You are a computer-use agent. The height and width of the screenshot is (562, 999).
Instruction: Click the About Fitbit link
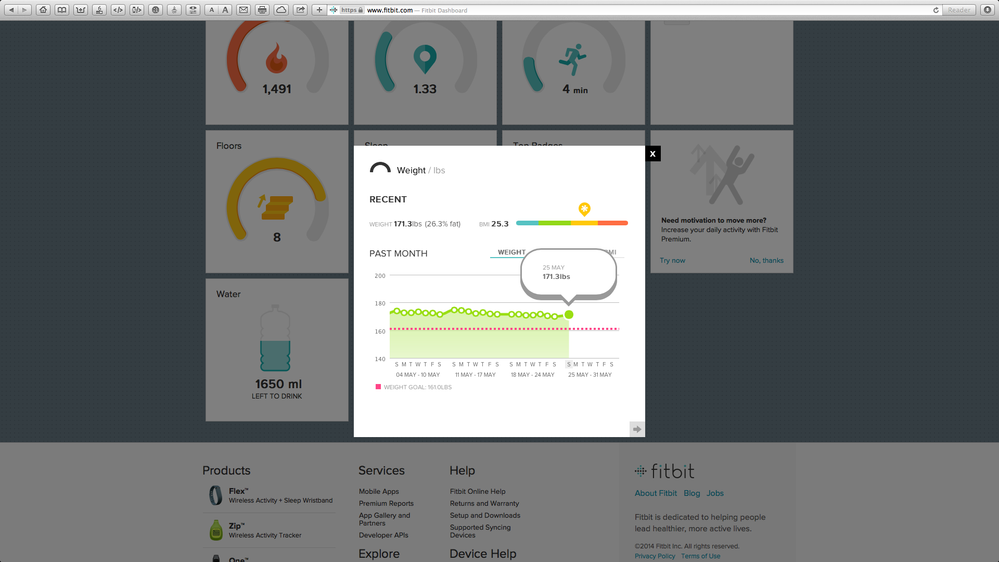656,493
